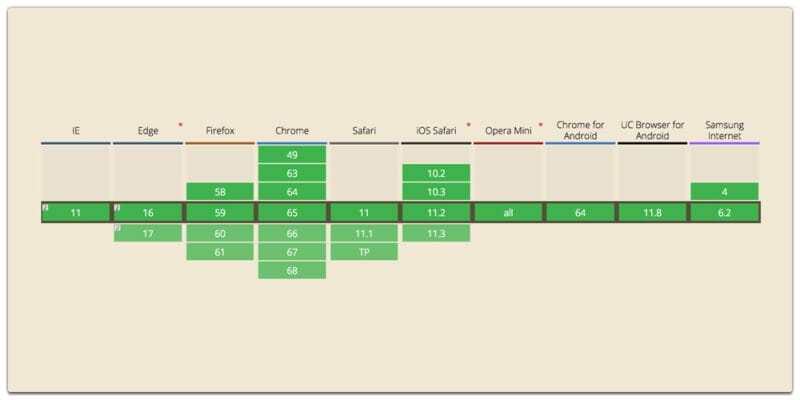Click the red asterisk beside Opera Mini header
The width and height of the screenshot is (800, 400).
coord(540,125)
